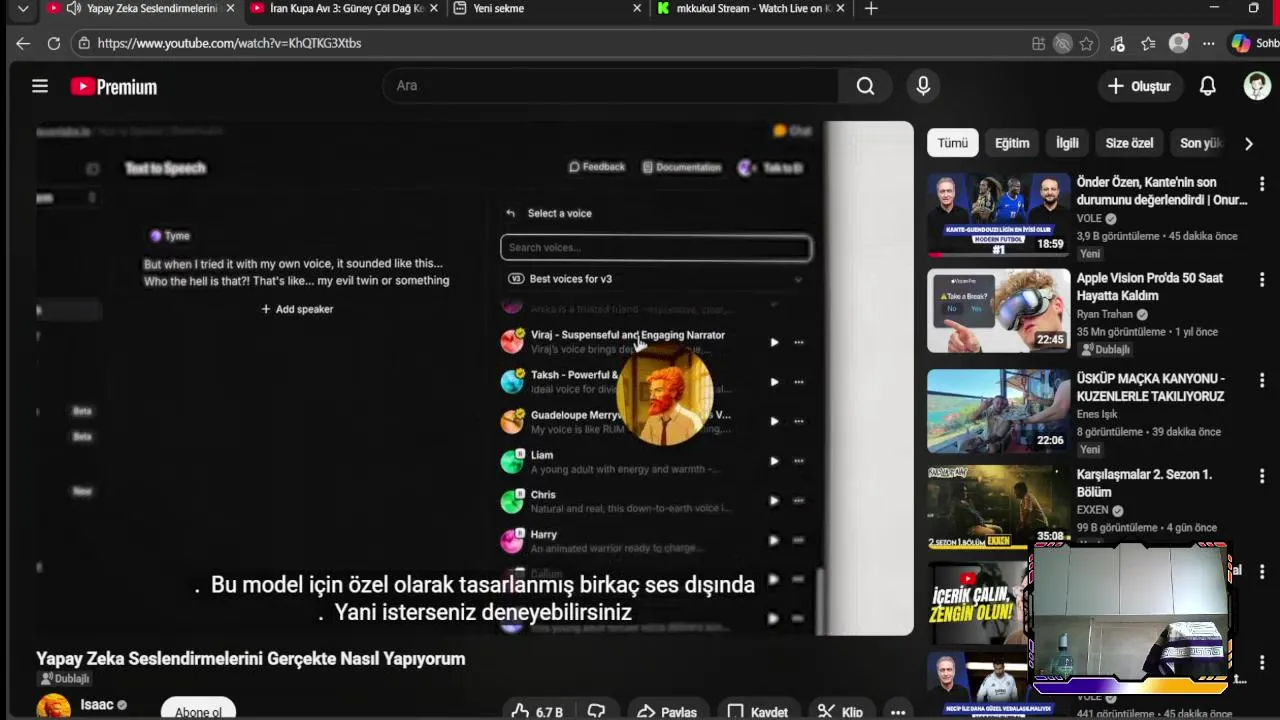The height and width of the screenshot is (720, 1280).
Task: Subscribe with the Abone ol button
Action: [x=198, y=709]
